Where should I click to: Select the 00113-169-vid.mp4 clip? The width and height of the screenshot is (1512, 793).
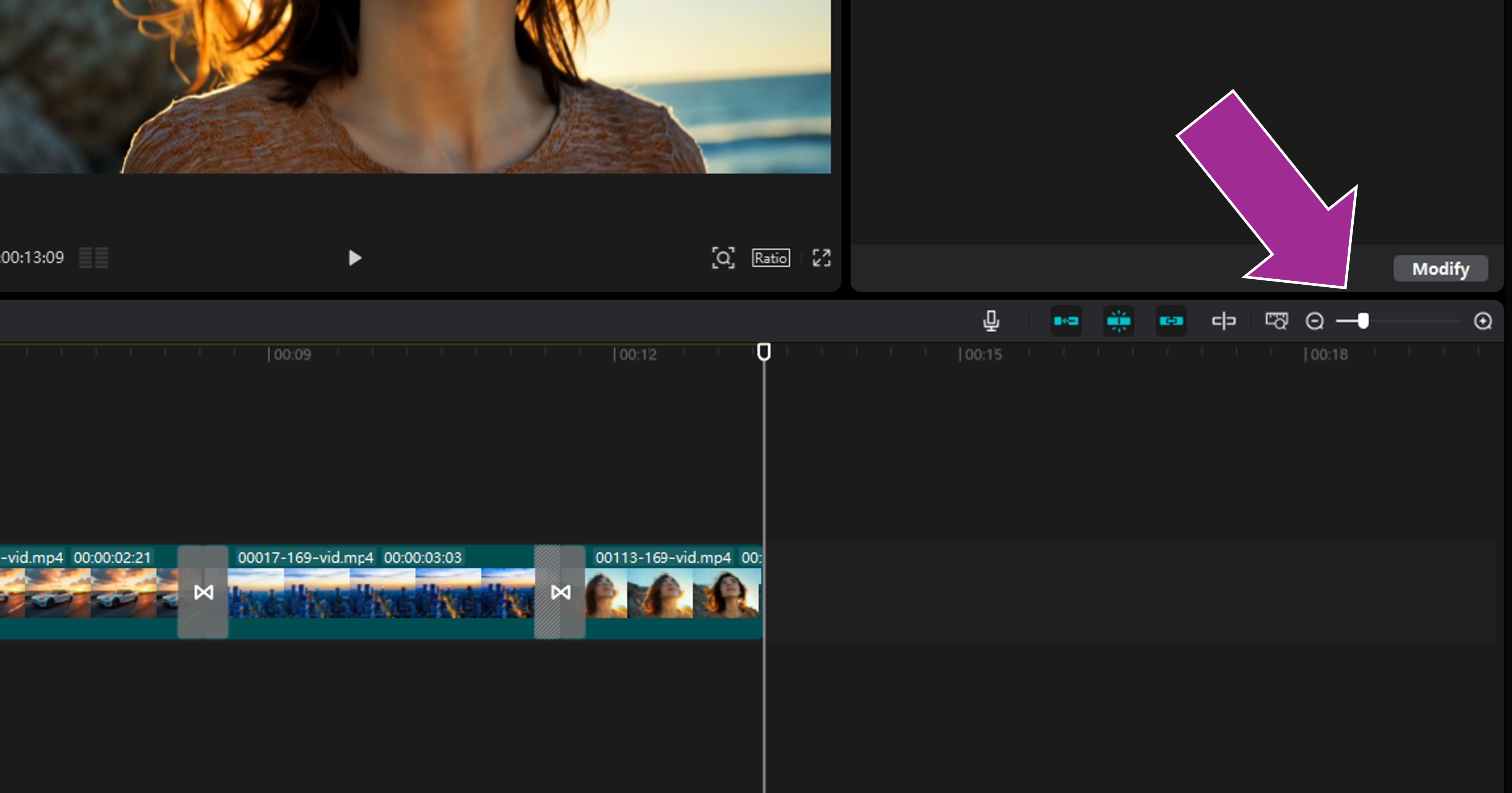[x=673, y=592]
